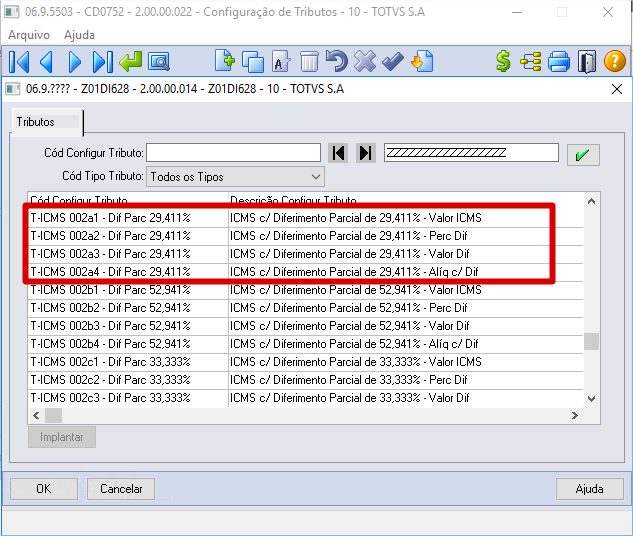Click horizontal scroll left arrow
633x536 pixels.
click(x=36, y=415)
